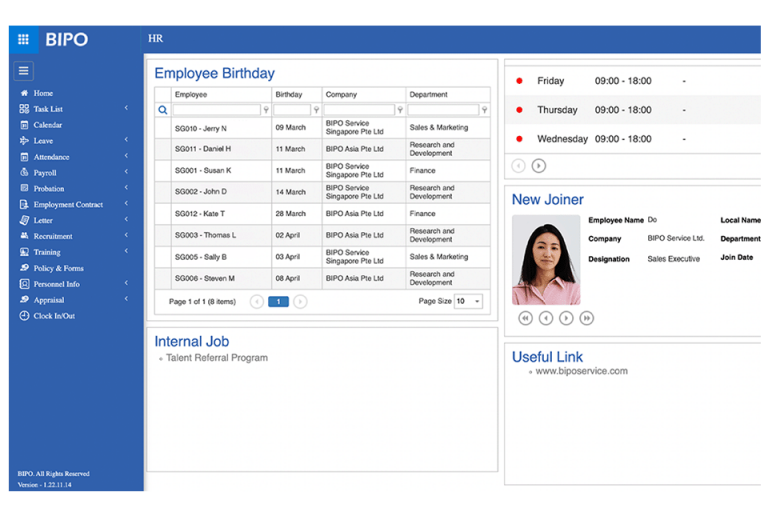
Task: Go to last new joiner record
Action: pyautogui.click(x=586, y=318)
